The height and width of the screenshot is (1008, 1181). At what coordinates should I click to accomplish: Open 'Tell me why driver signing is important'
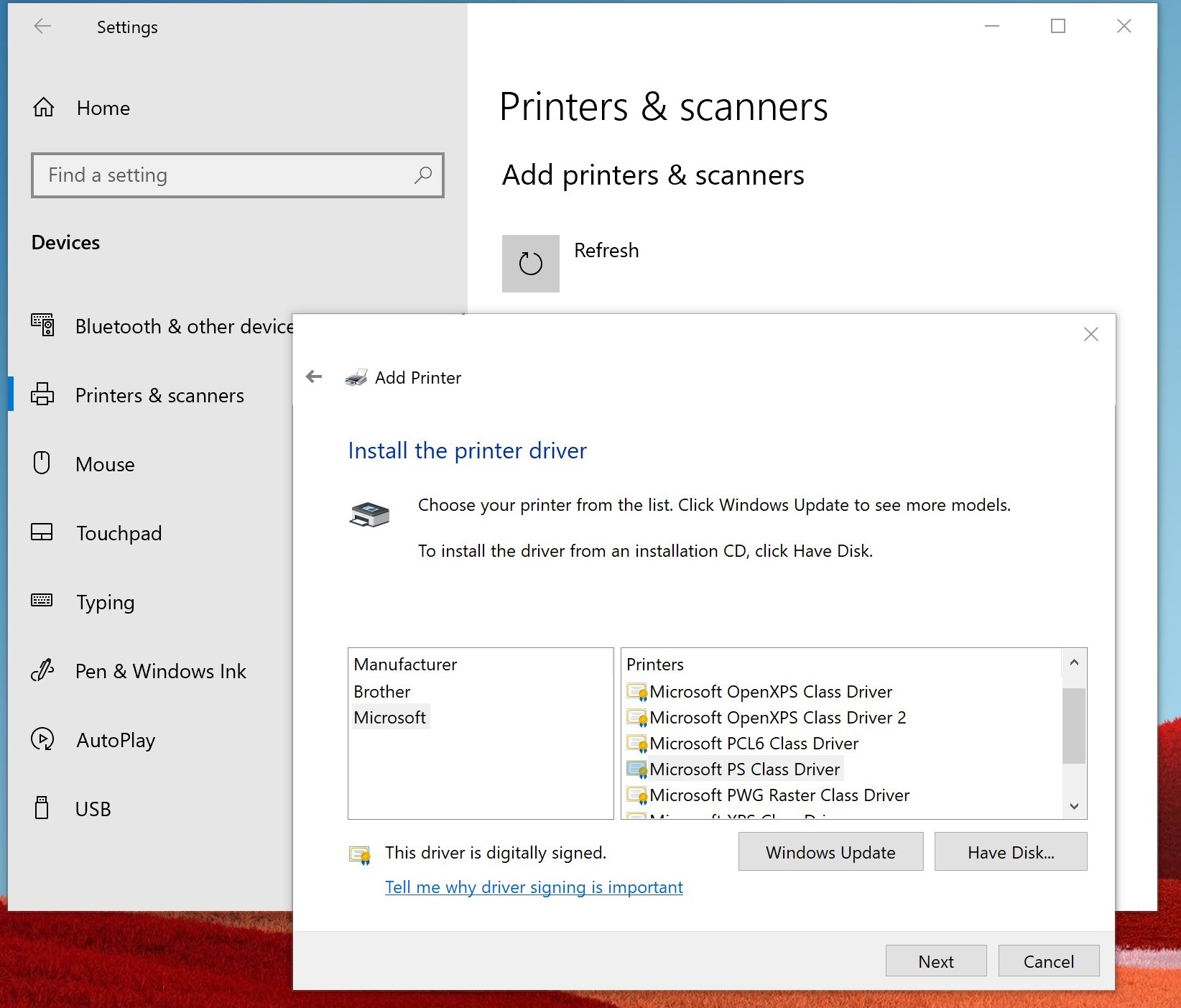534,887
